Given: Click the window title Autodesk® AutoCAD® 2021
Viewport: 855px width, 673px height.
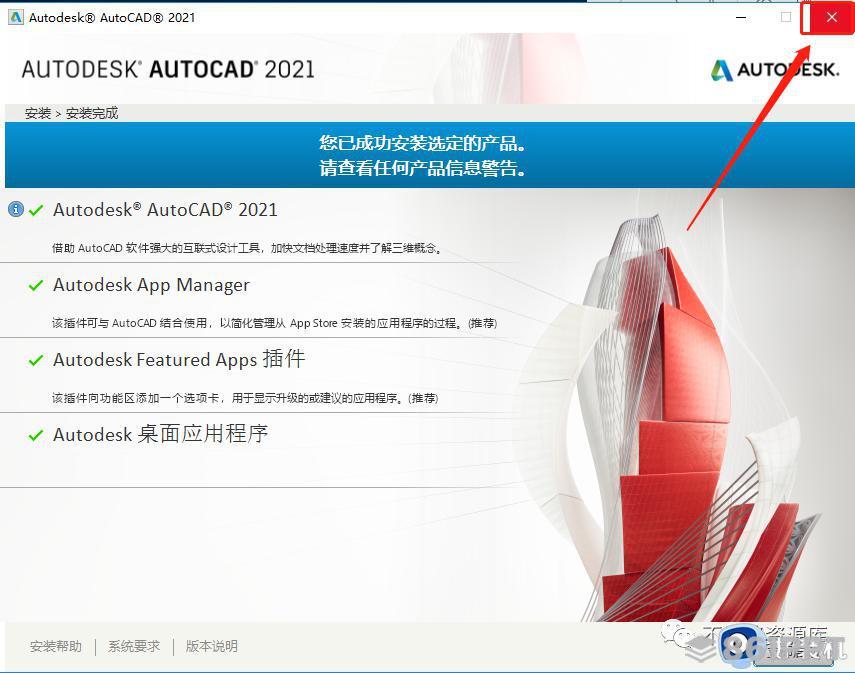Looking at the screenshot, I should [x=112, y=17].
